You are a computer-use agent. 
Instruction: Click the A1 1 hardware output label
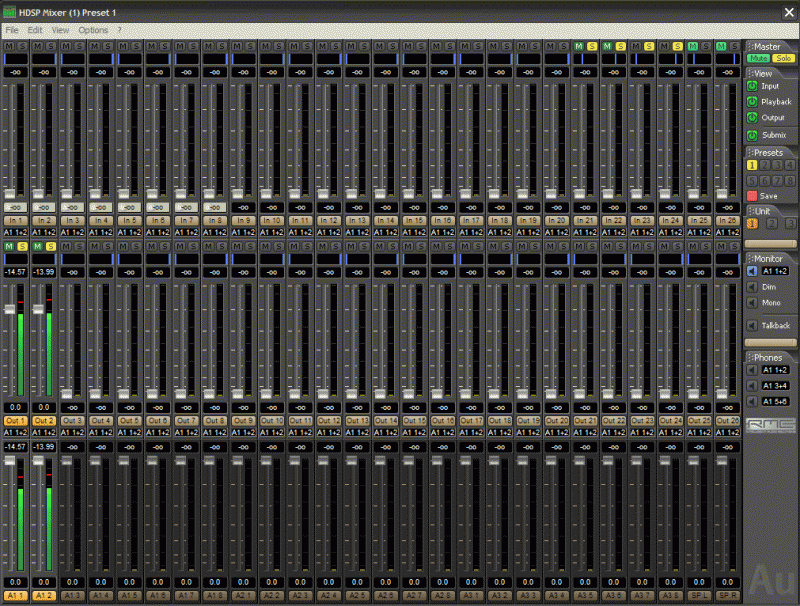coord(15,596)
